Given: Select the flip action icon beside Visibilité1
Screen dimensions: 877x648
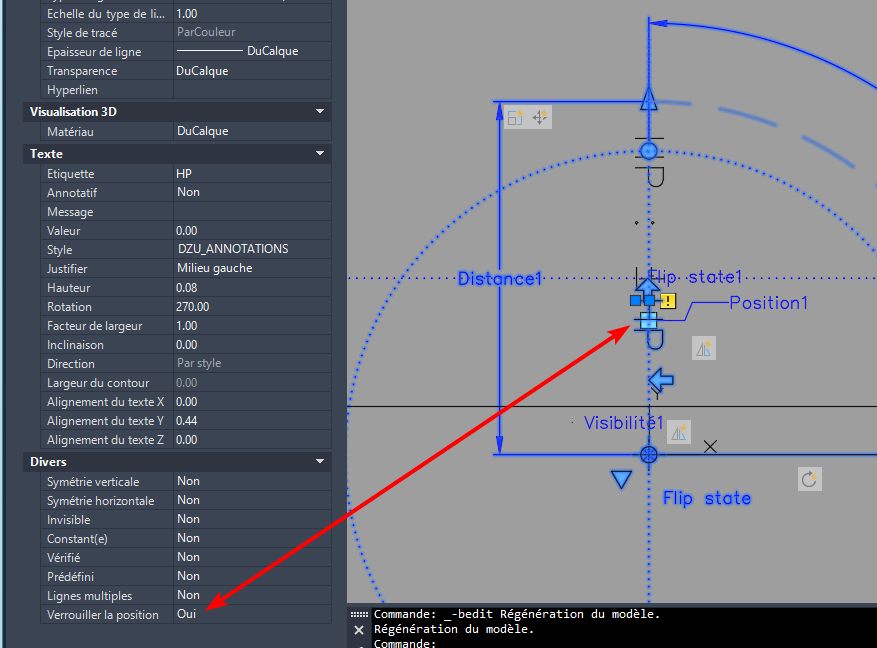Looking at the screenshot, I should click(678, 432).
